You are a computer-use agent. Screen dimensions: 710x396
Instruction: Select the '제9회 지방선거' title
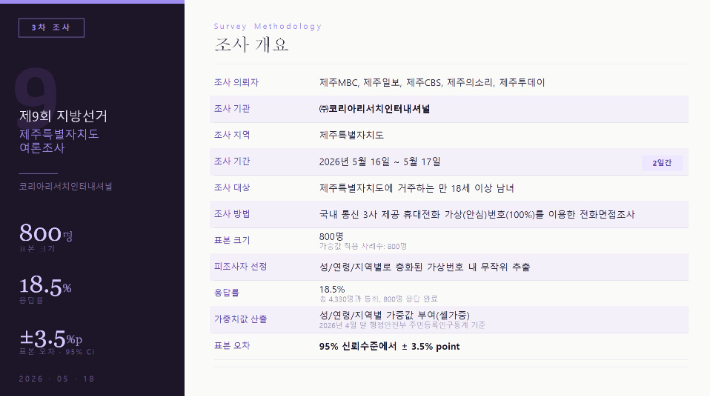click(x=63, y=116)
